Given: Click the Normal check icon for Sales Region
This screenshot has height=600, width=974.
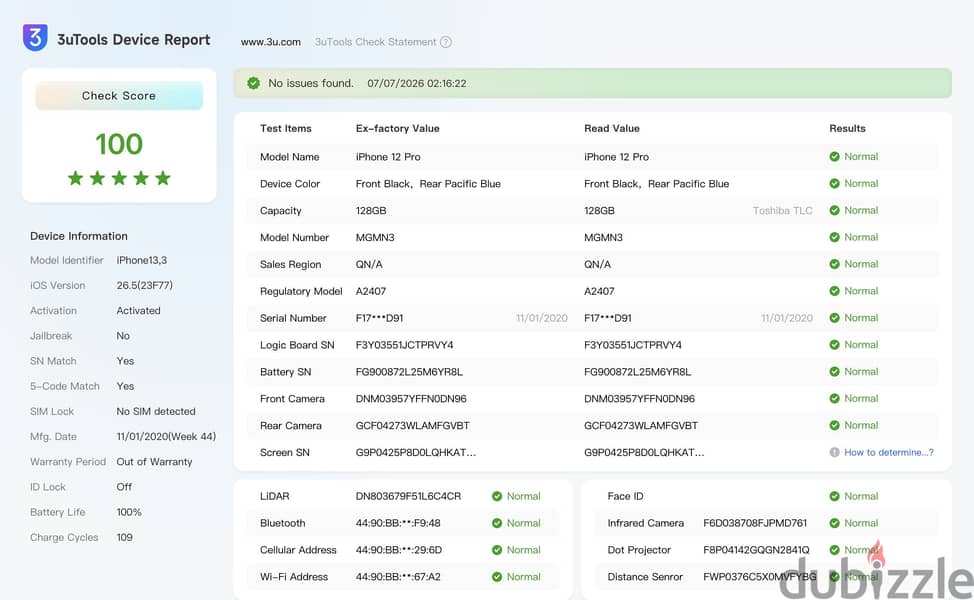Looking at the screenshot, I should pyautogui.click(x=834, y=264).
